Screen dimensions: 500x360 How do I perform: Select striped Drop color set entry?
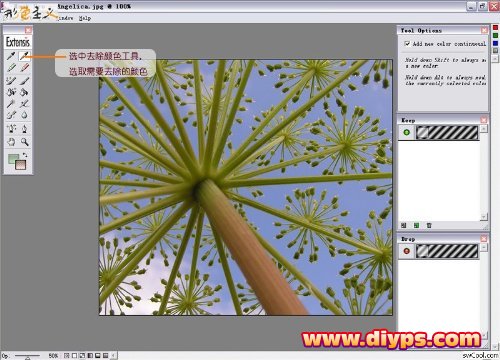pyautogui.click(x=447, y=251)
